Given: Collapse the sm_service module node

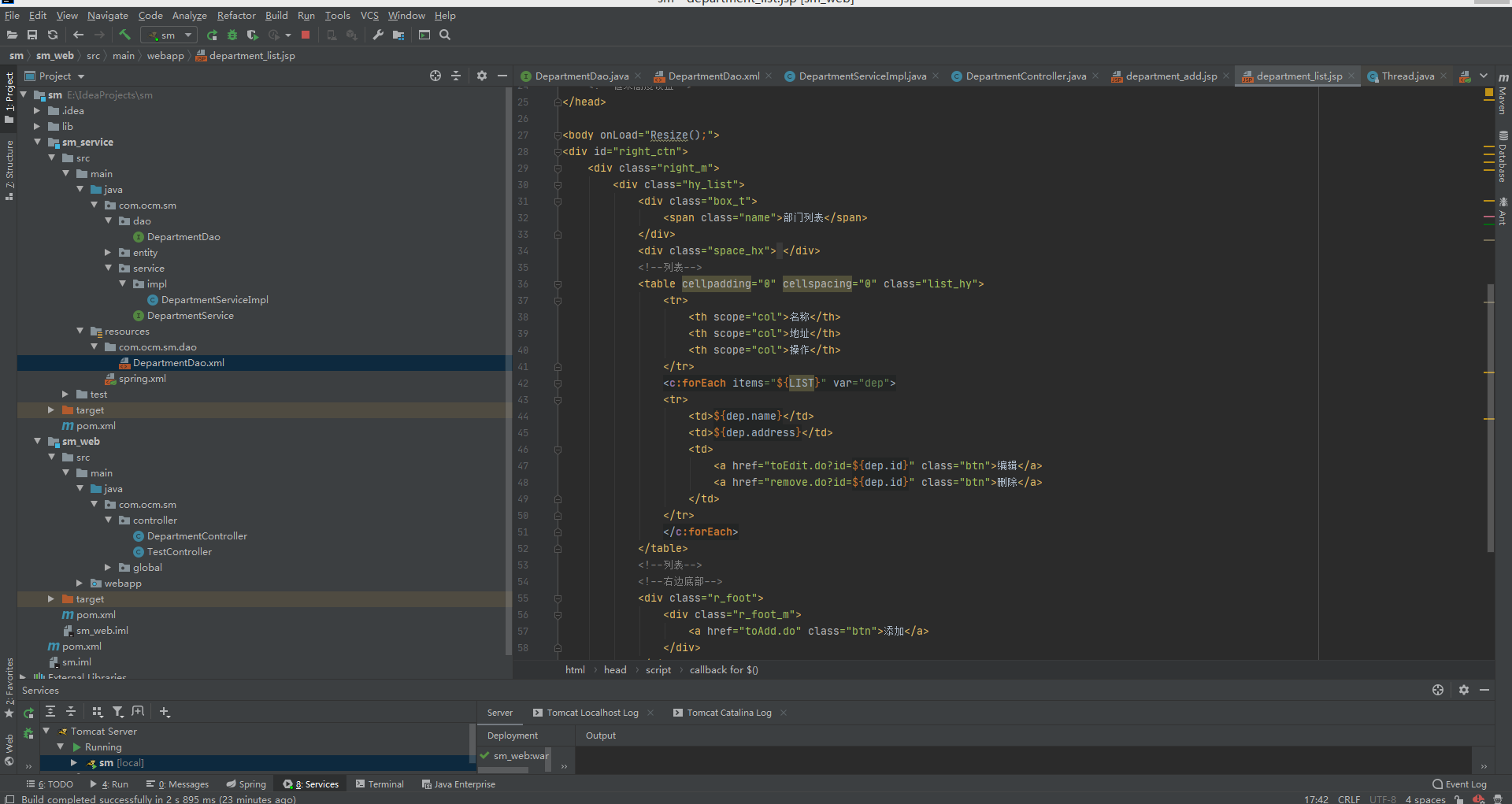Looking at the screenshot, I should click(37, 142).
